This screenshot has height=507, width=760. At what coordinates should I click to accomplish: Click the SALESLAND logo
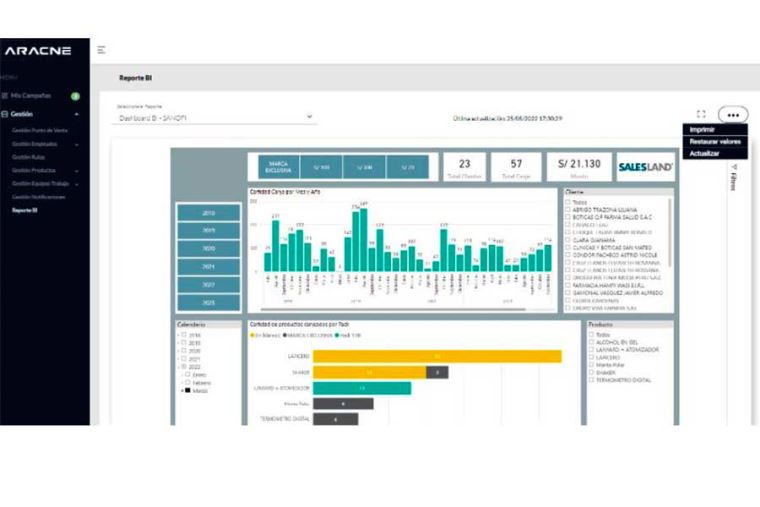(645, 167)
